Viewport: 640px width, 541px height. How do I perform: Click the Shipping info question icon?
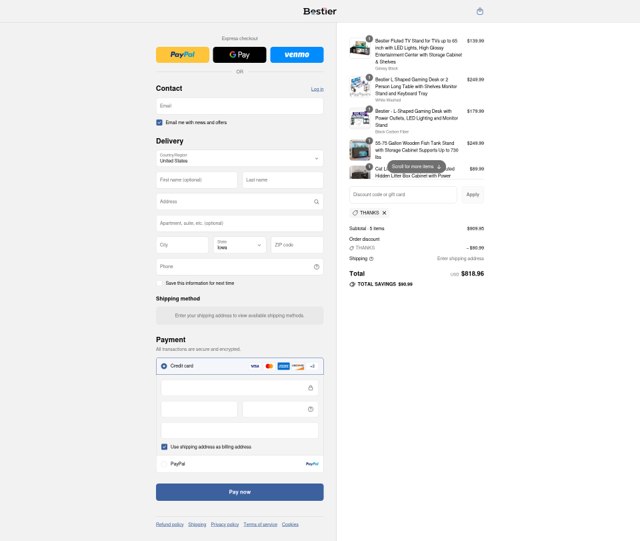click(371, 259)
